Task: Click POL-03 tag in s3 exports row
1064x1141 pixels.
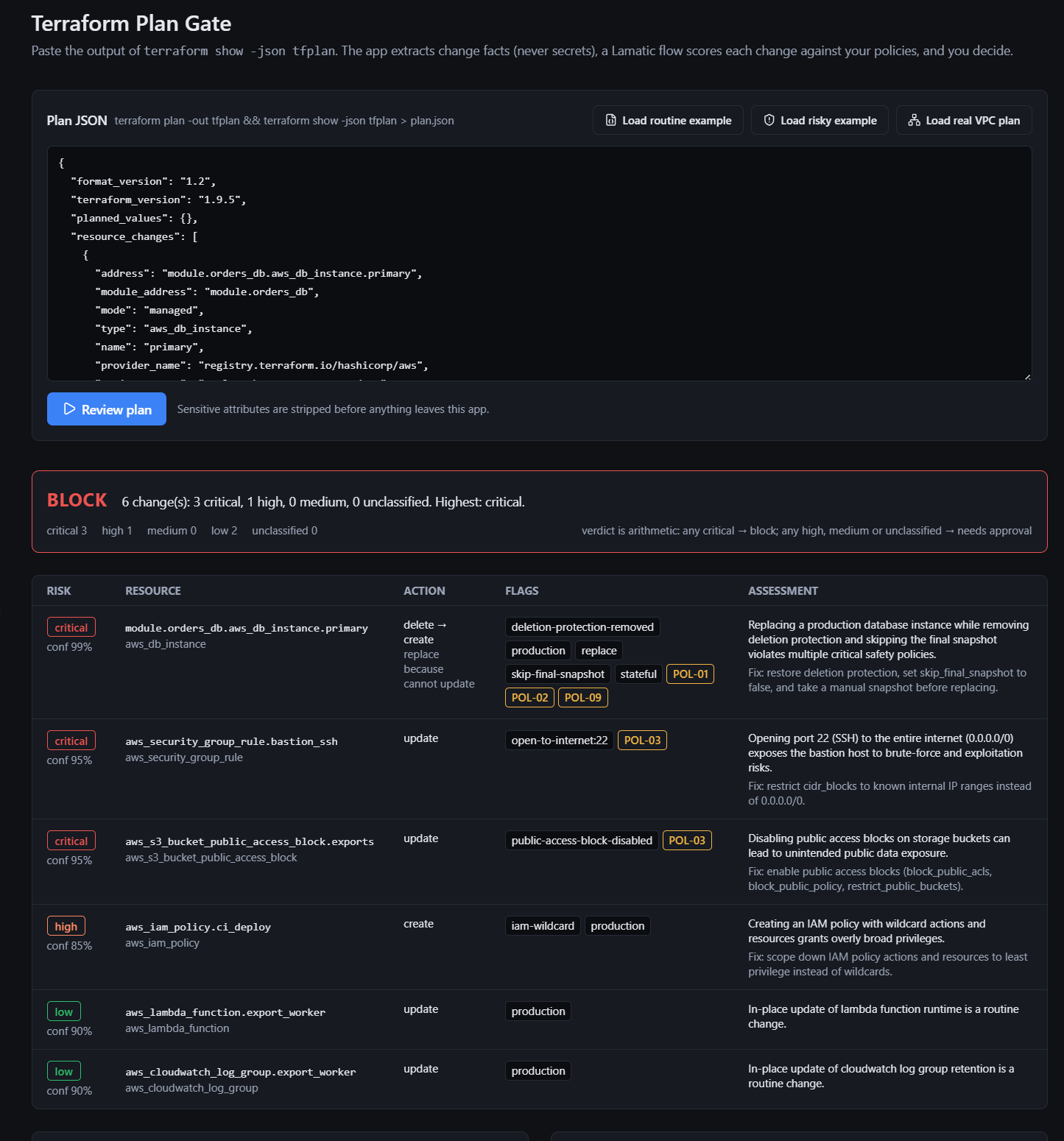Action: 687,841
